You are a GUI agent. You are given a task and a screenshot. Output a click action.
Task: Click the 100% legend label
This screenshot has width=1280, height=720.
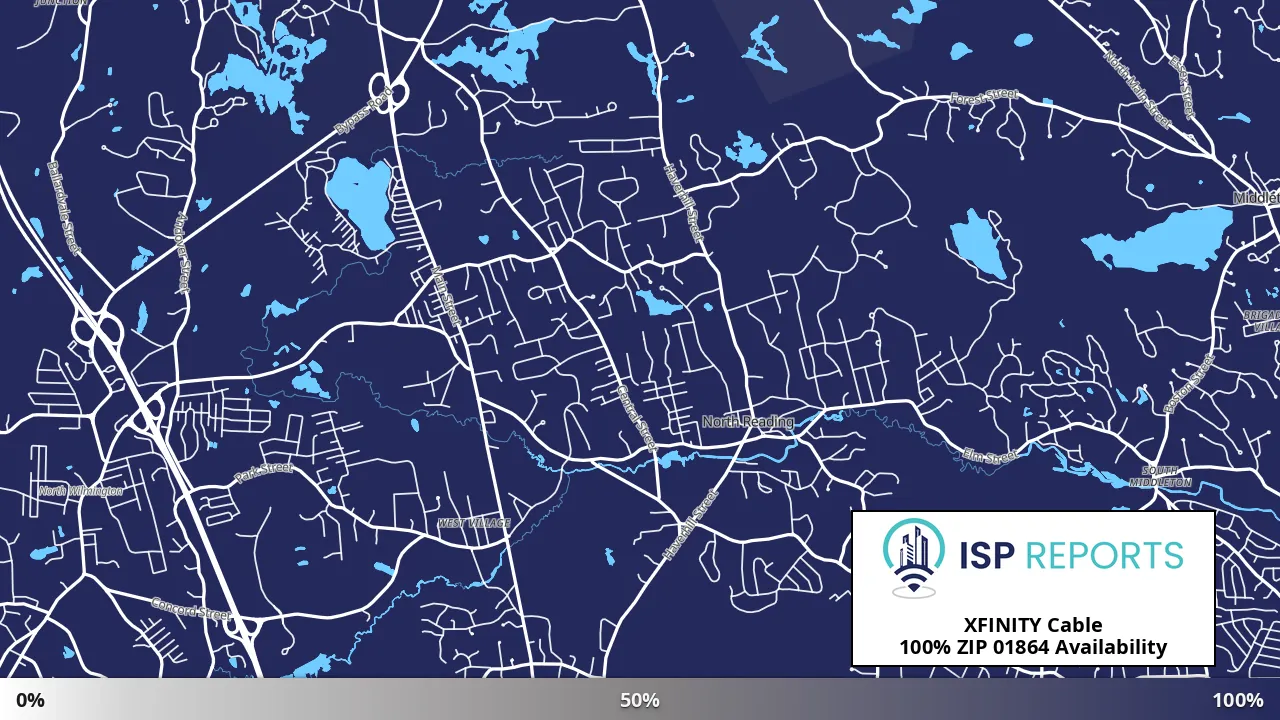click(1238, 700)
